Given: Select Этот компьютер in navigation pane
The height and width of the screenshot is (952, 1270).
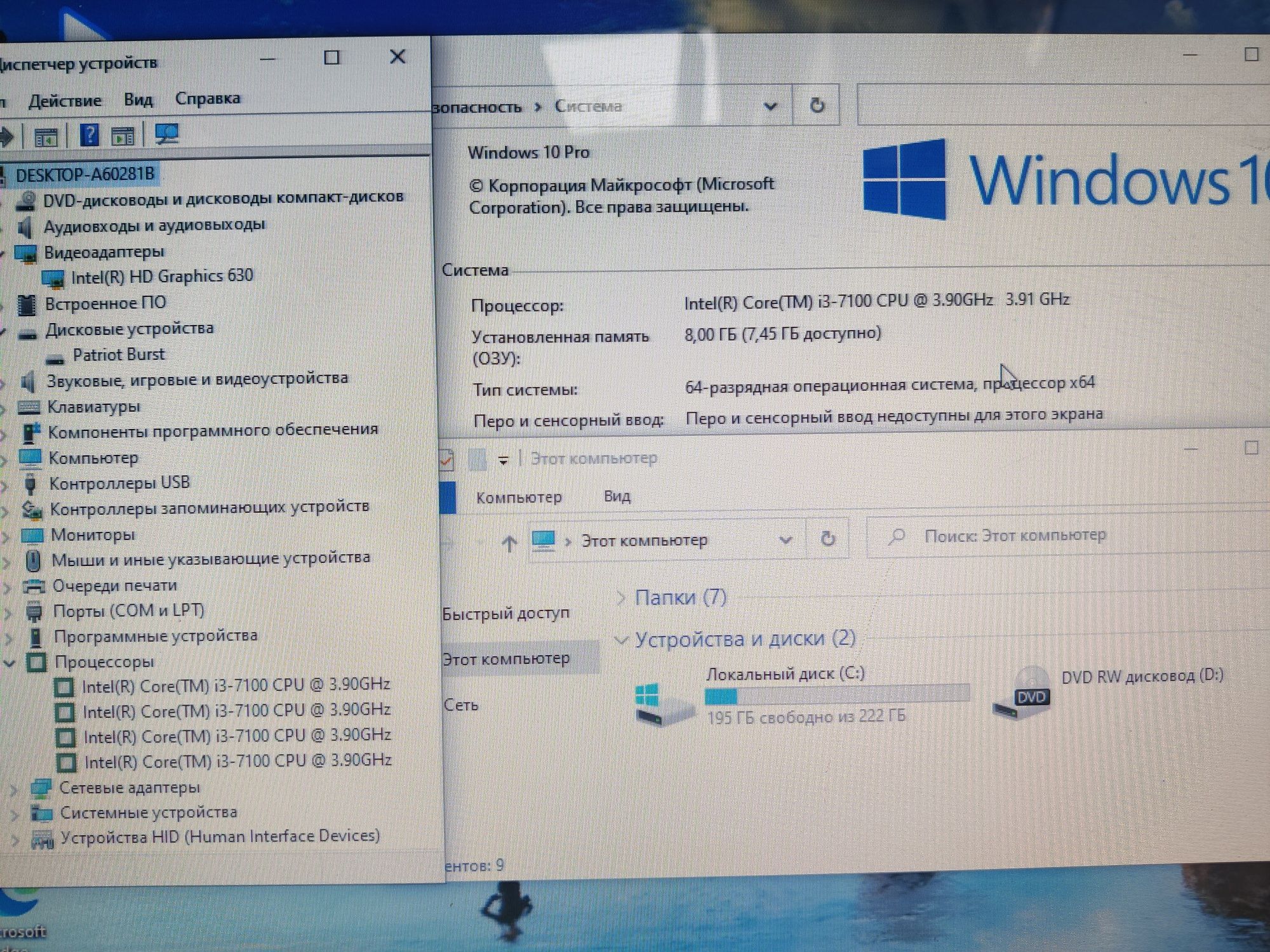Looking at the screenshot, I should pyautogui.click(x=505, y=659).
